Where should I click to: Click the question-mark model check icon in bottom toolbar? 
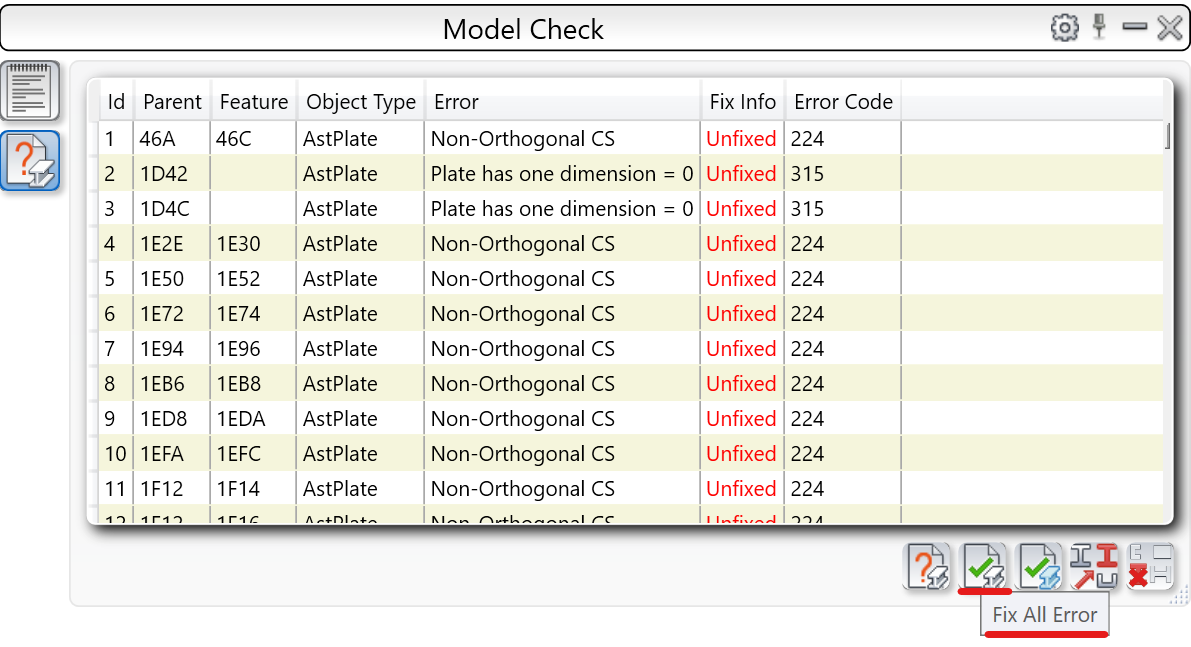tap(929, 567)
